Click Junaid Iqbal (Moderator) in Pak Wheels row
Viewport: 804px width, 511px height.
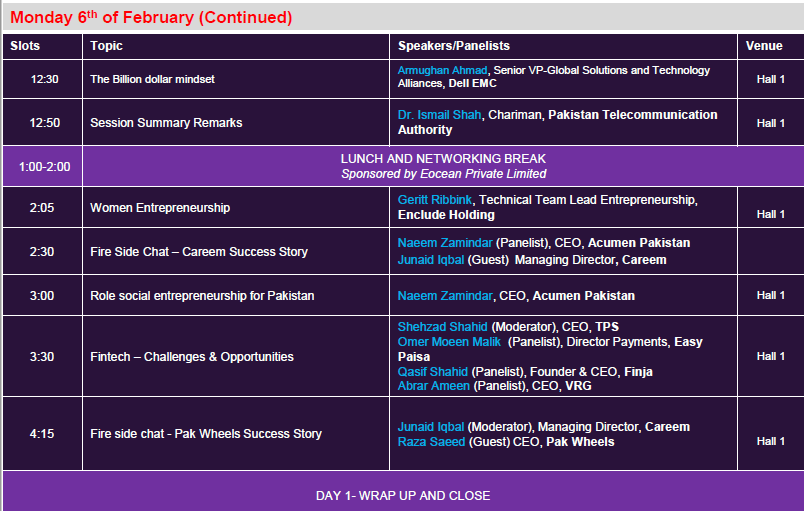pos(431,427)
